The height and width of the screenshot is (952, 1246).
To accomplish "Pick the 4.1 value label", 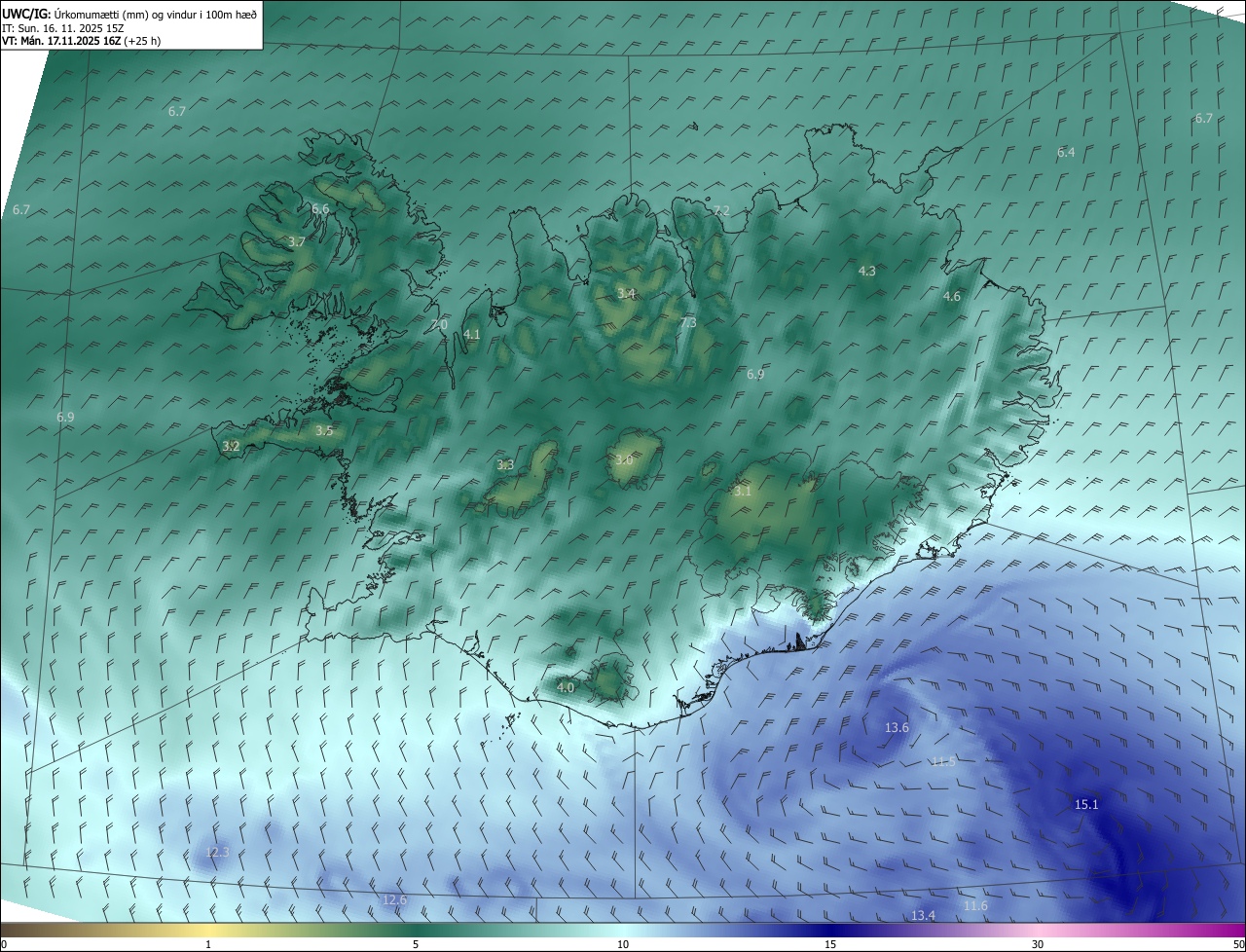I will 472,334.
